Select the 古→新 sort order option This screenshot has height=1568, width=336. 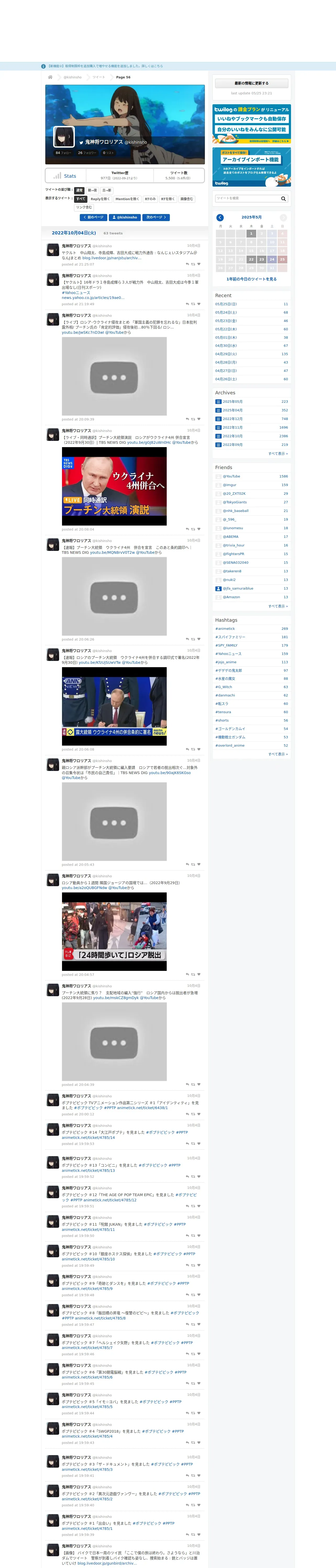pyautogui.click(x=107, y=191)
